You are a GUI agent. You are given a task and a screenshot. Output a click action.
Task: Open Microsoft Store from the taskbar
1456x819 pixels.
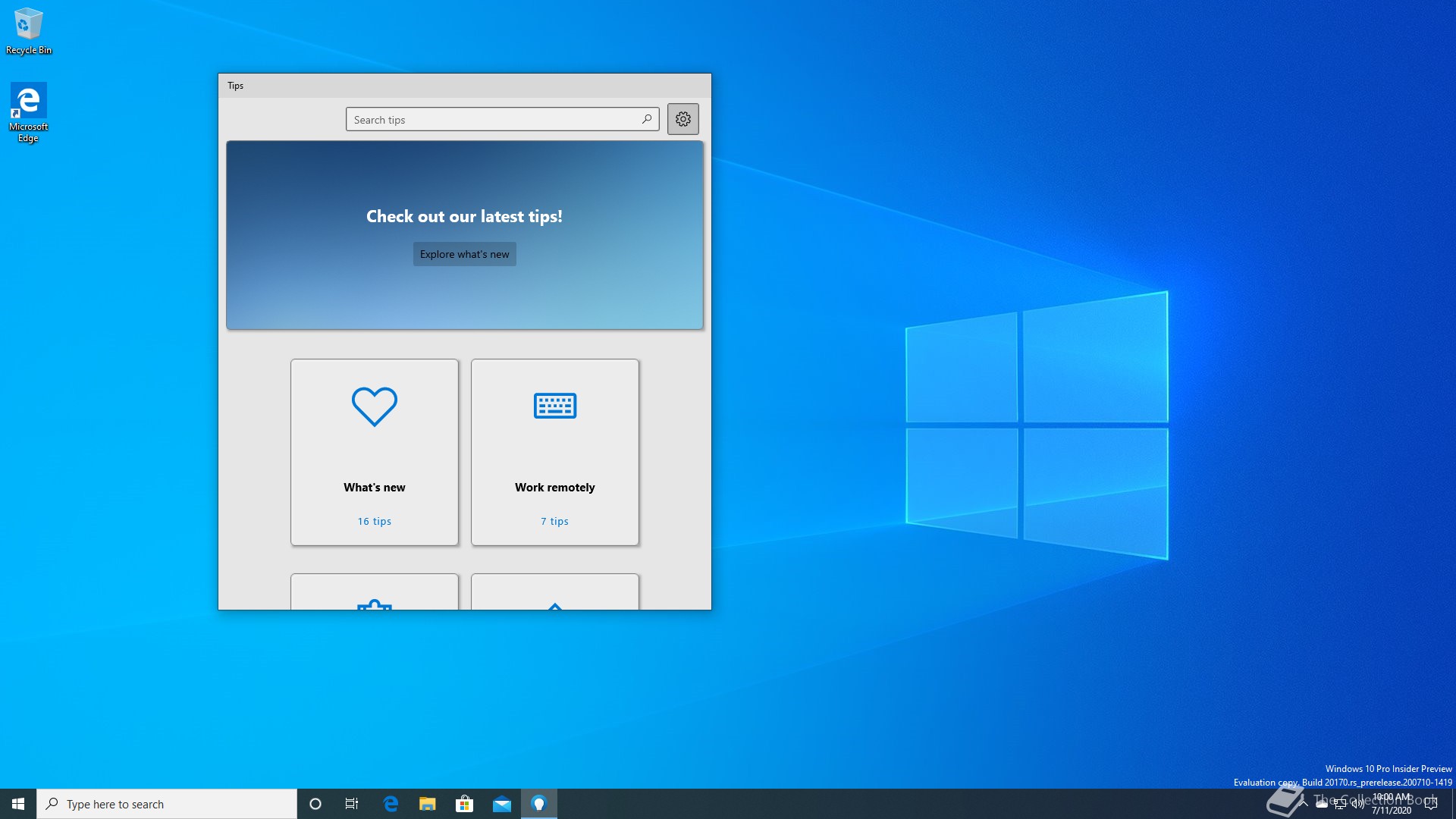[x=464, y=804]
